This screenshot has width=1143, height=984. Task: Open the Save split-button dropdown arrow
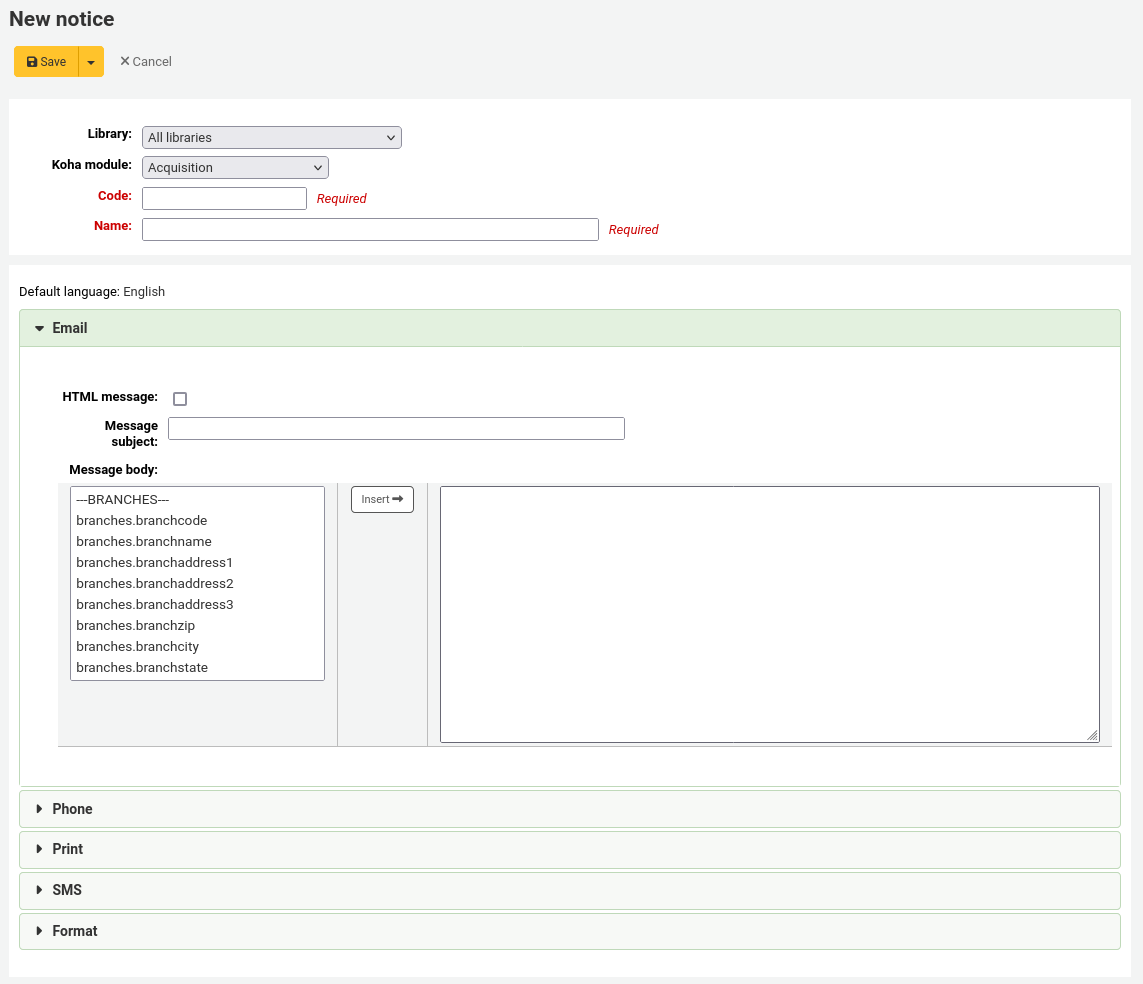90,61
